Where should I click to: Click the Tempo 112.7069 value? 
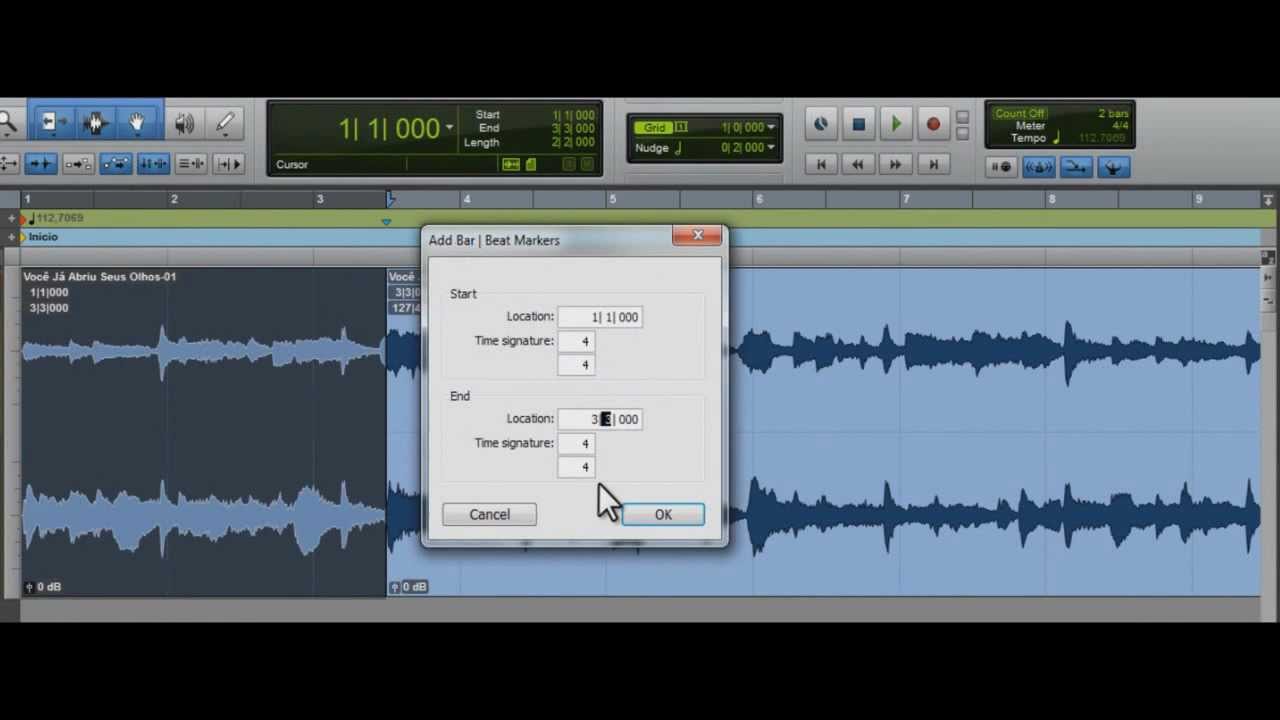click(1103, 138)
